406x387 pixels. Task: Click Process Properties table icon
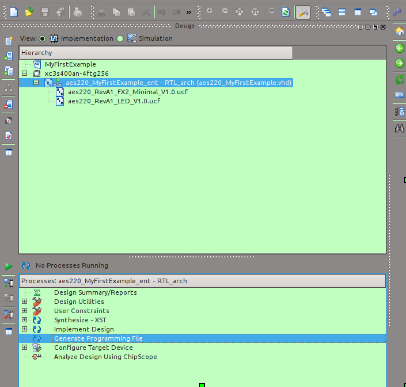(x=9, y=331)
